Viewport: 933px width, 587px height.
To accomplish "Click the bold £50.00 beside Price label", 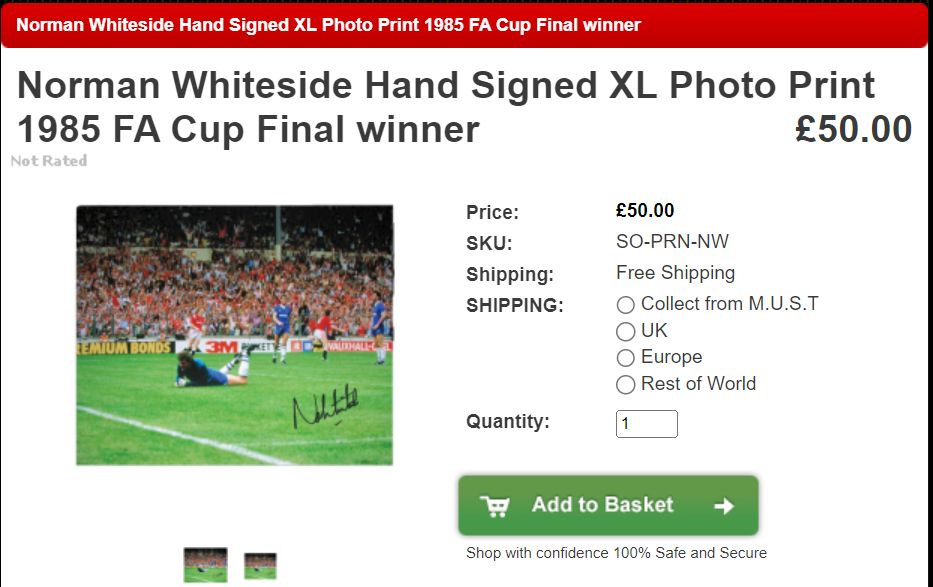I will tap(645, 211).
